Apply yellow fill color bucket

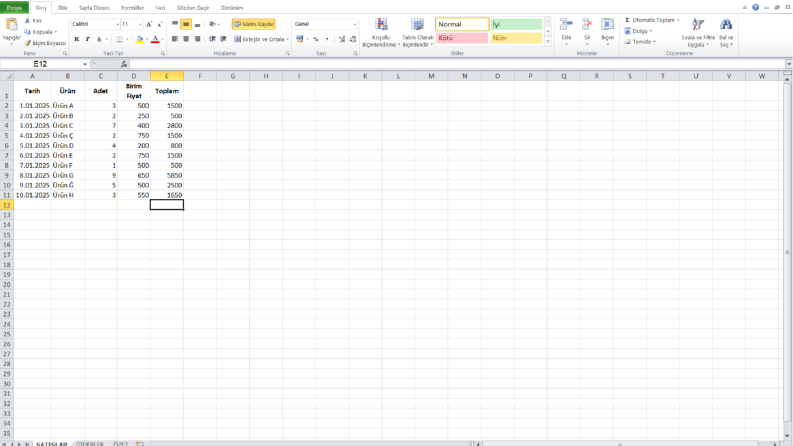[140, 39]
